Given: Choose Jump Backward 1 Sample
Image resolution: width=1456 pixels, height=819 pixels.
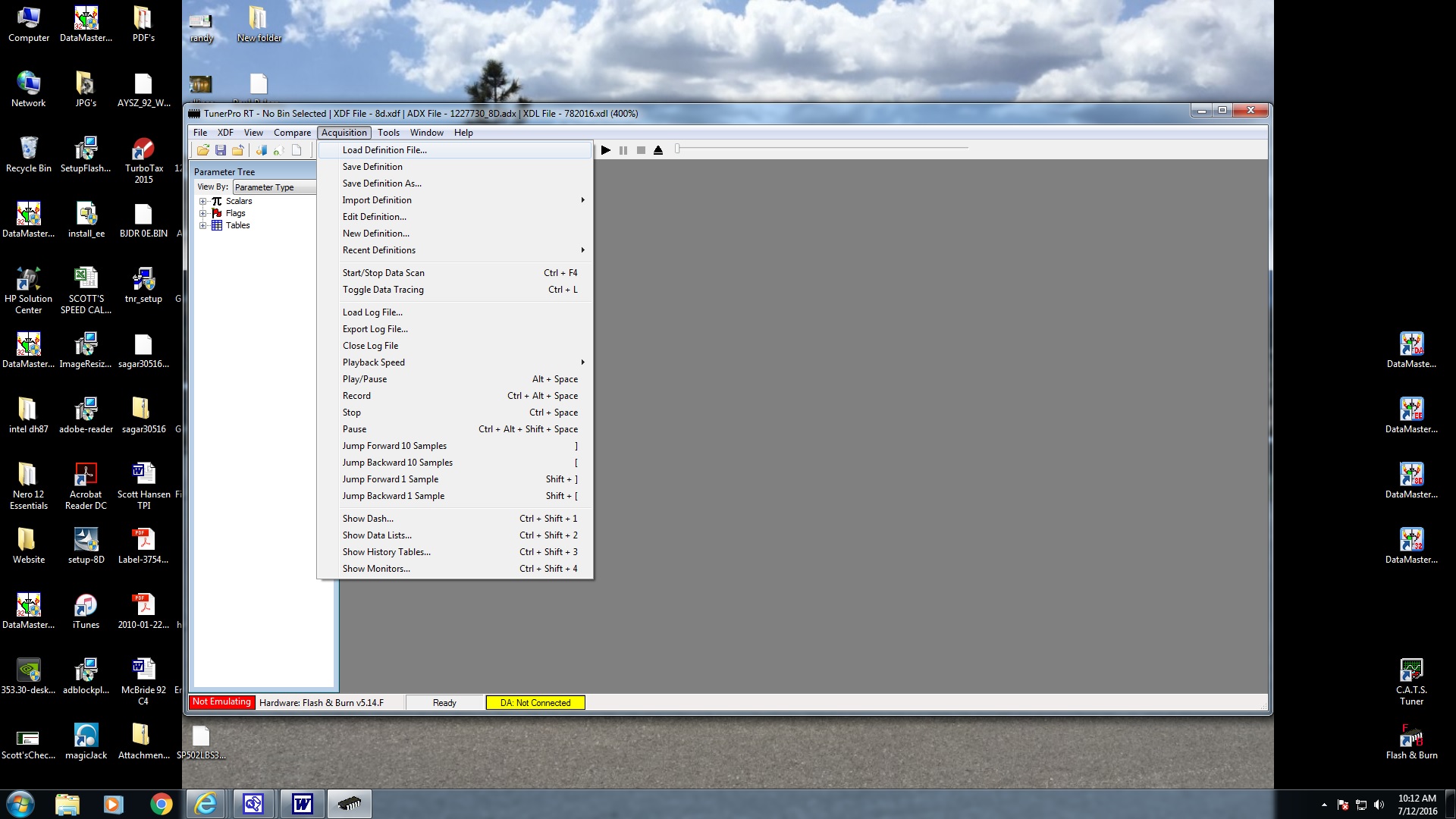Looking at the screenshot, I should coord(455,496).
